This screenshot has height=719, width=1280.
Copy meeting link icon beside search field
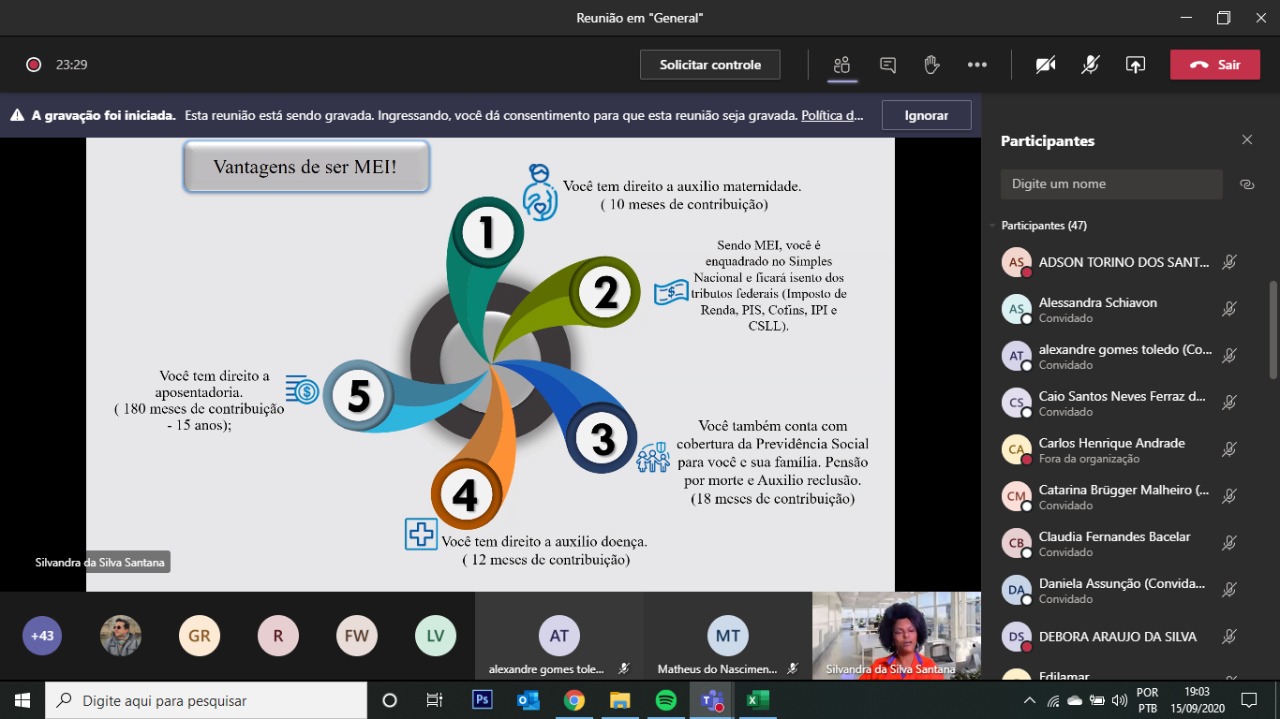[x=1247, y=184]
